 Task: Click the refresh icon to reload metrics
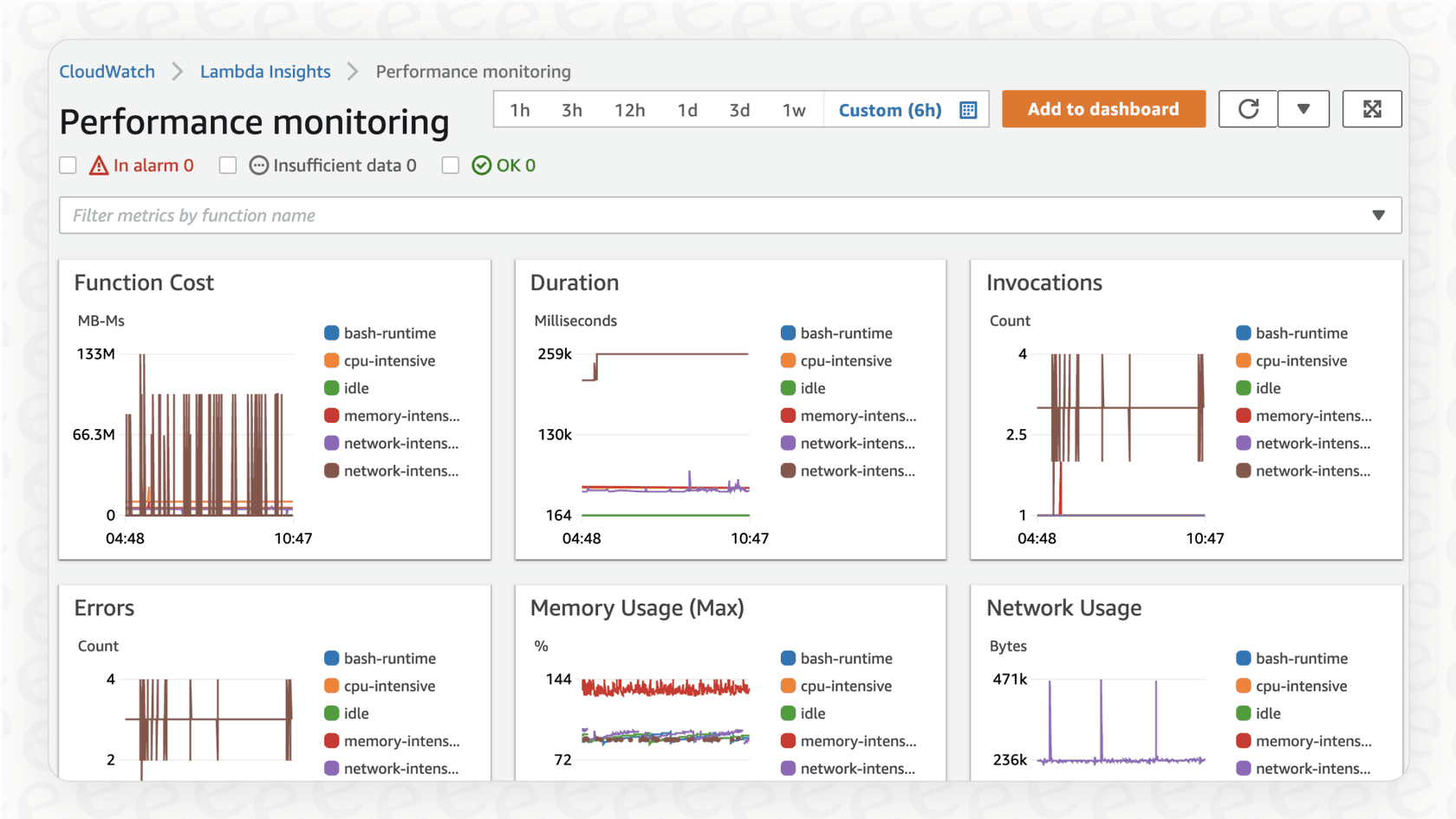(x=1247, y=108)
